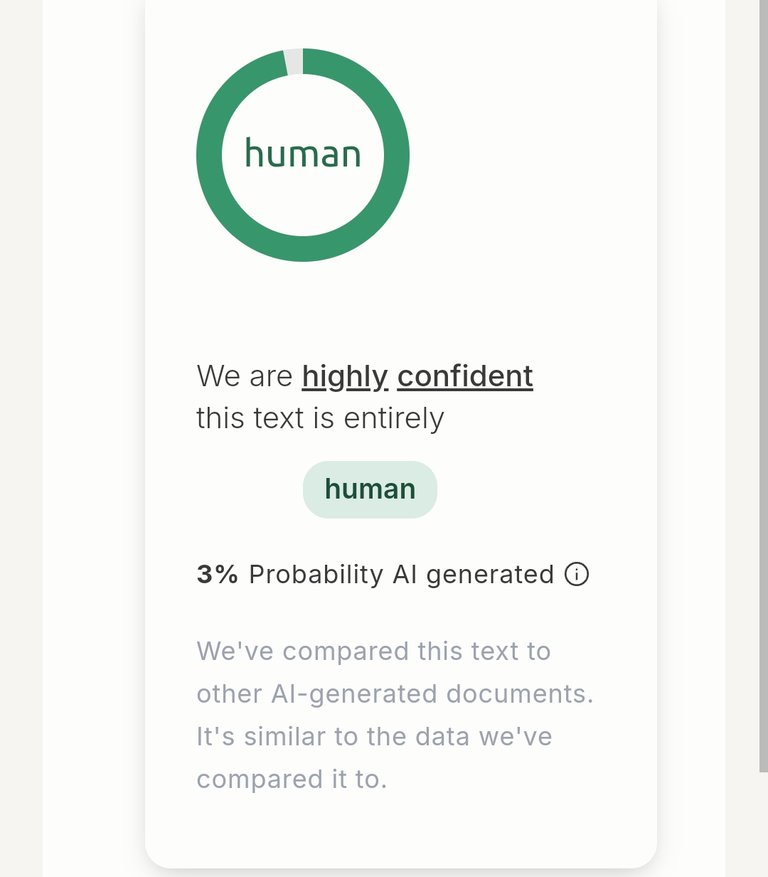The height and width of the screenshot is (877, 768).
Task: Click the human label inside the donut
Action: tap(303, 153)
